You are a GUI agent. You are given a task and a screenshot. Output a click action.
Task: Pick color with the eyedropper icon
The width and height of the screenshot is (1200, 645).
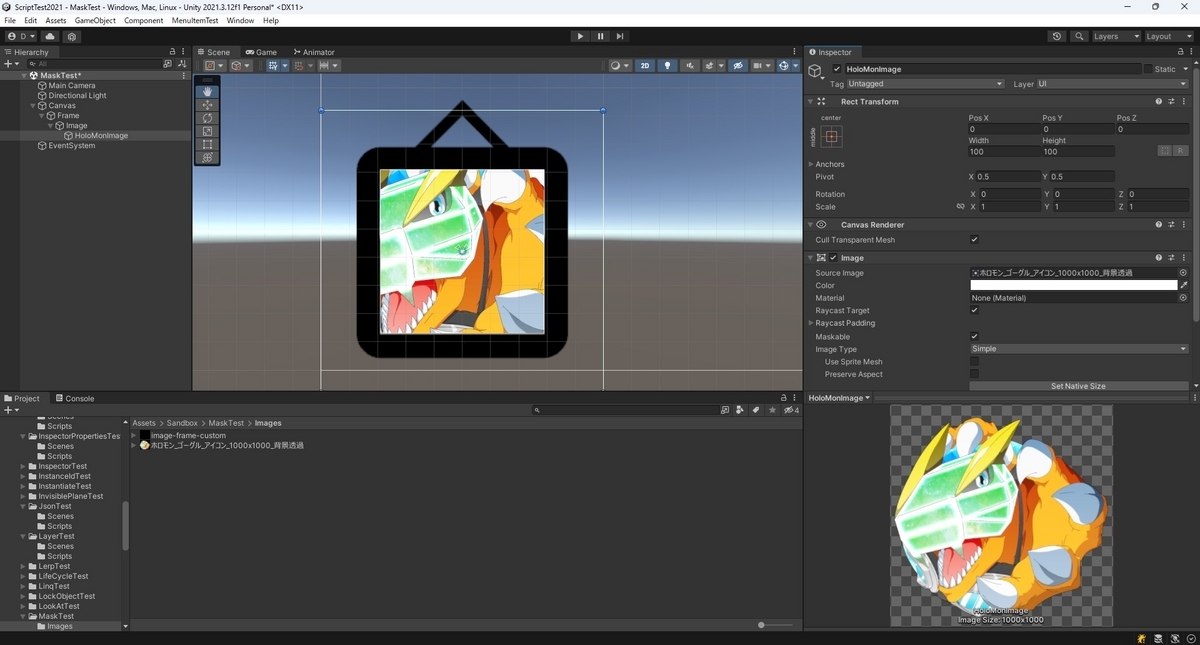pyautogui.click(x=1184, y=285)
